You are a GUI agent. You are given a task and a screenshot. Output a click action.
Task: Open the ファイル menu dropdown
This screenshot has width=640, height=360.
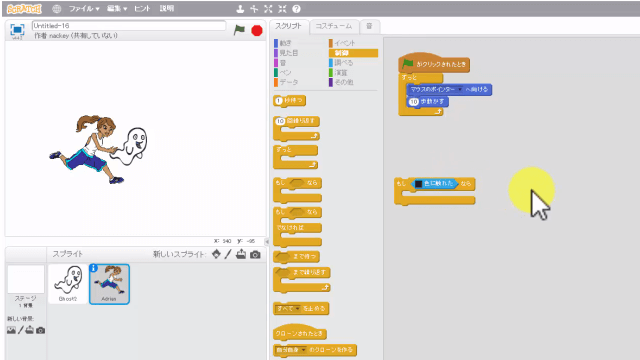[84, 9]
